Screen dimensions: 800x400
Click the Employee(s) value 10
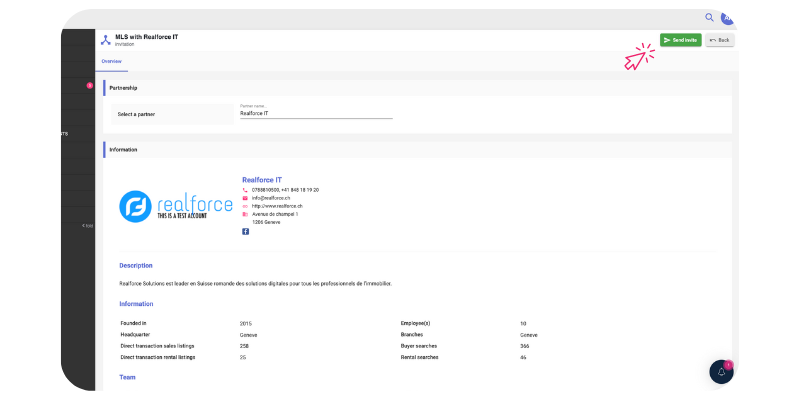click(523, 323)
